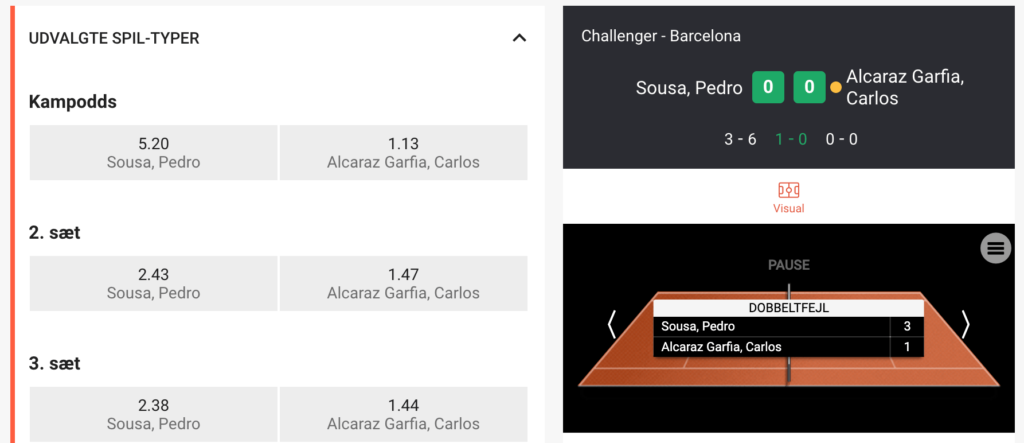Click the Challenger - Barcelona tournament title
This screenshot has width=1024, height=443.
(661, 36)
